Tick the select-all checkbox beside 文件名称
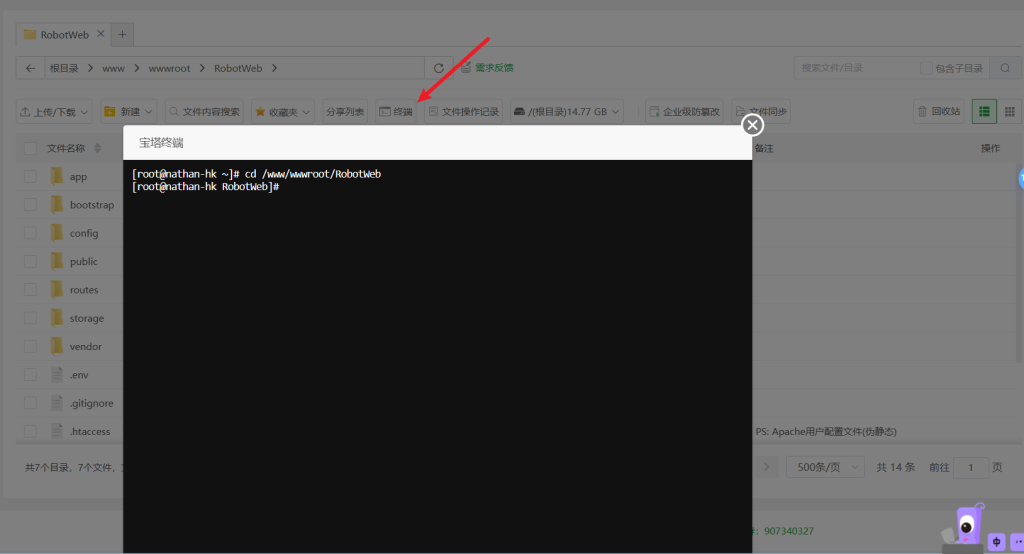1024x554 pixels. point(30,148)
